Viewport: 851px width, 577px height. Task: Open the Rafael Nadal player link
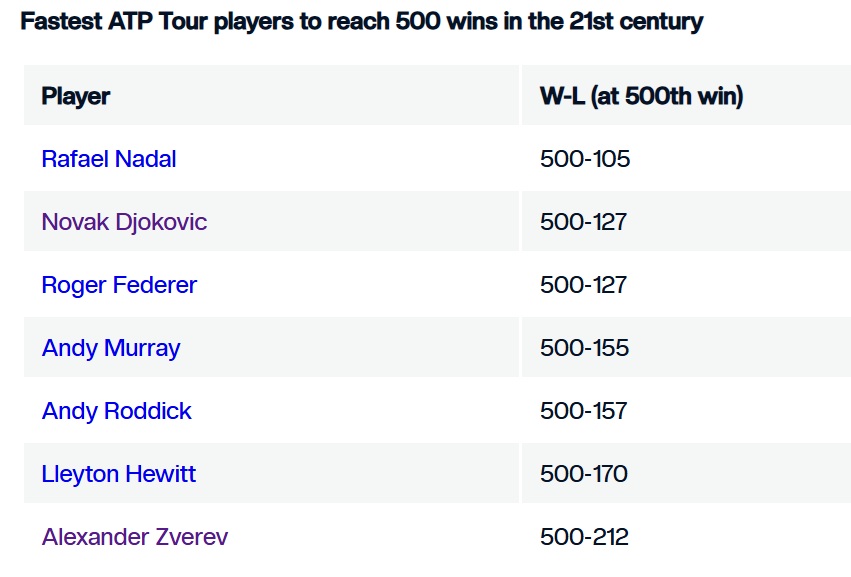tap(109, 159)
